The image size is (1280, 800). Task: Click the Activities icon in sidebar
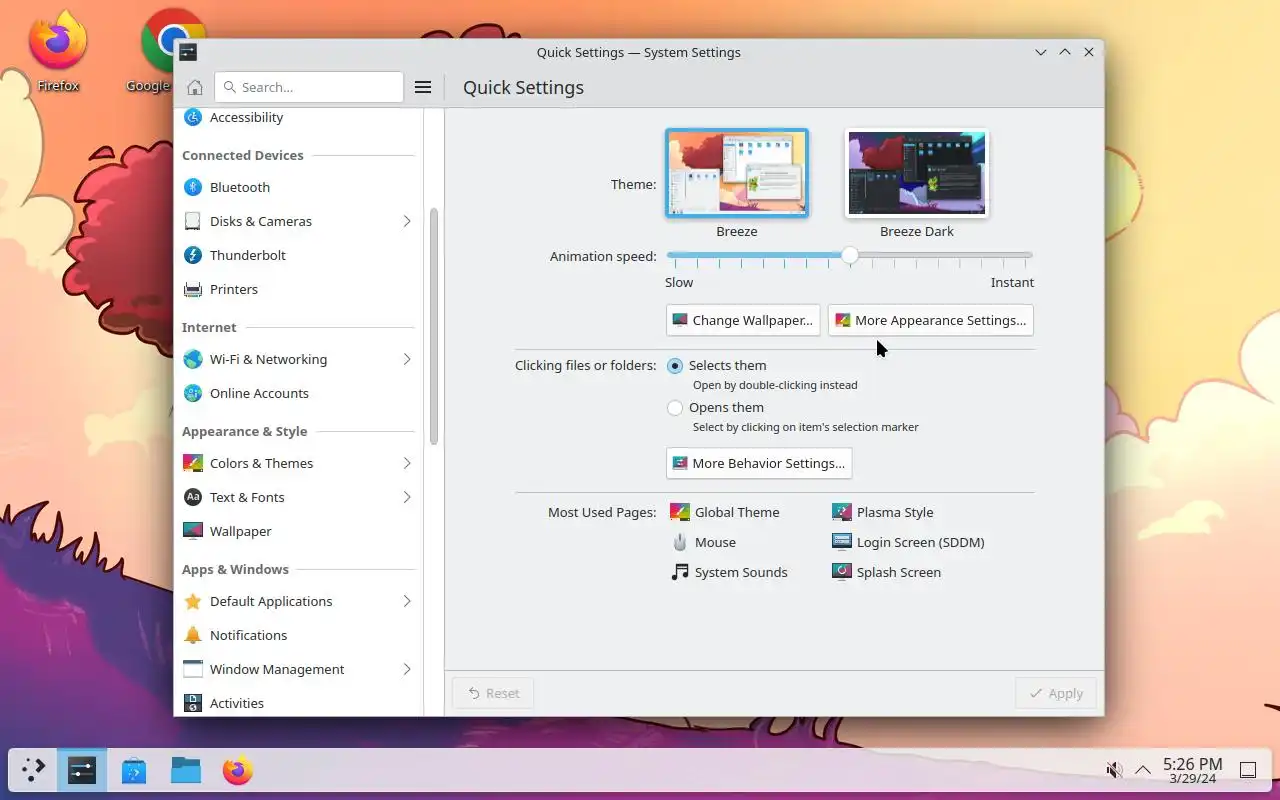[x=193, y=703]
